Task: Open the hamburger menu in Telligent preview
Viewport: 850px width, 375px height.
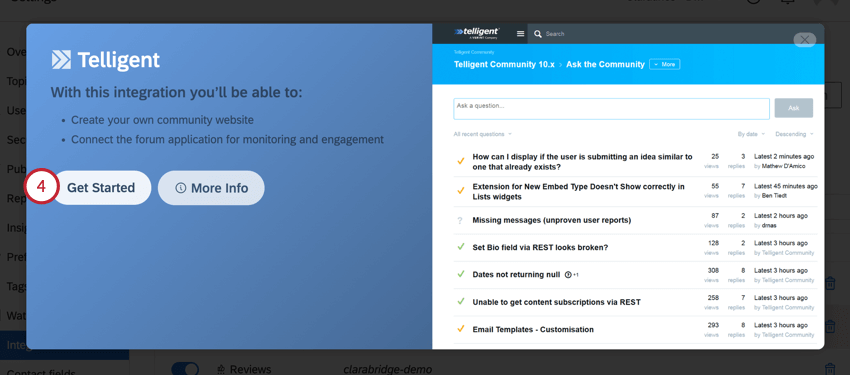Action: (x=520, y=34)
